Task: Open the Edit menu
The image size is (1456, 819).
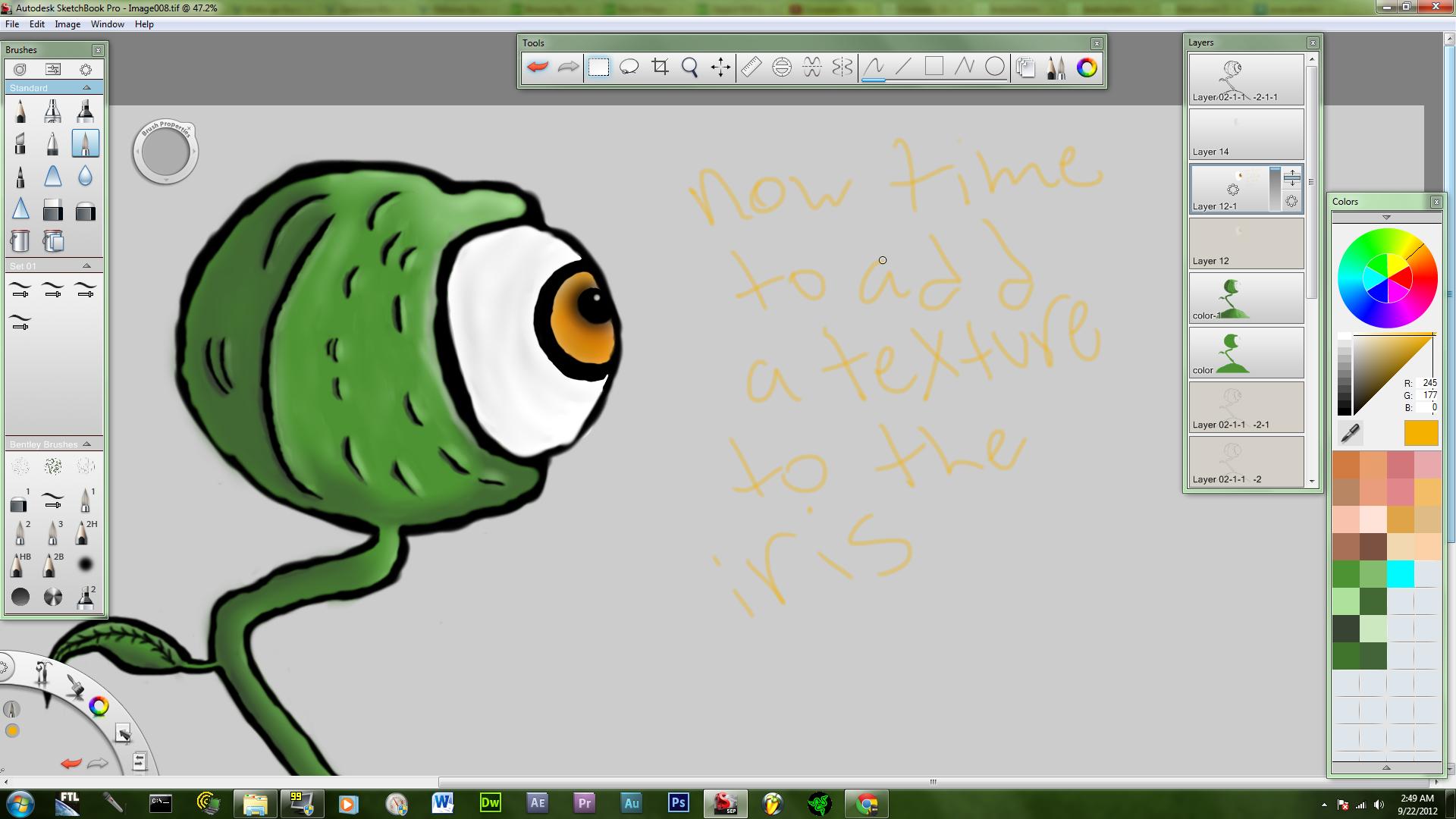Action: pos(37,24)
